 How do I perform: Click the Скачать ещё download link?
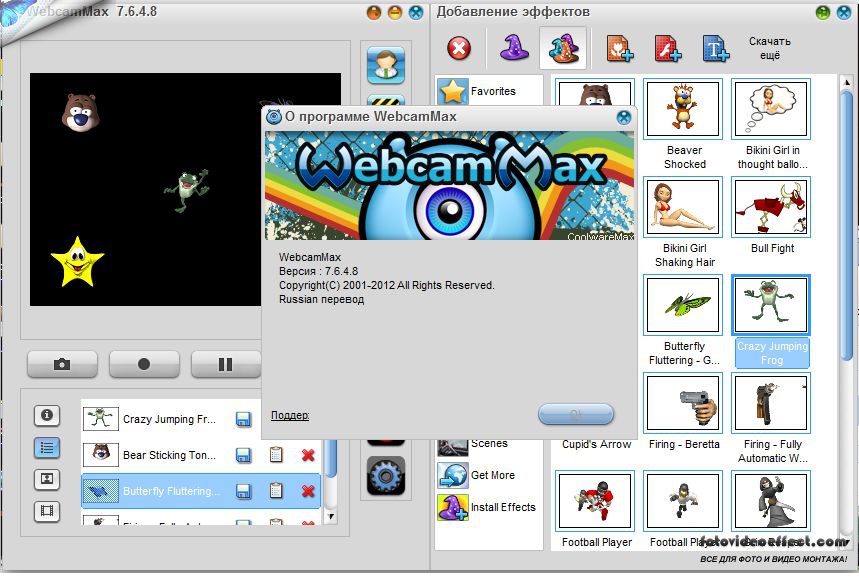(770, 48)
